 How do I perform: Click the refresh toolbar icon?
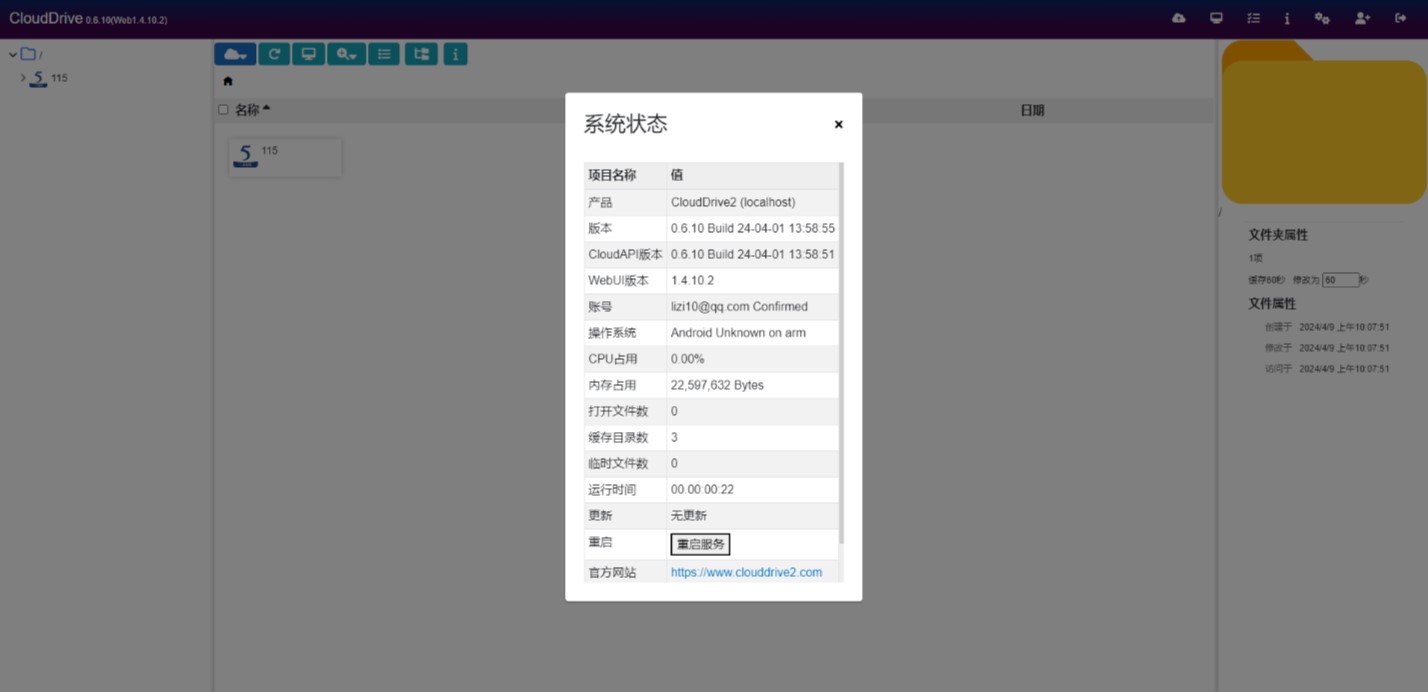pos(274,54)
